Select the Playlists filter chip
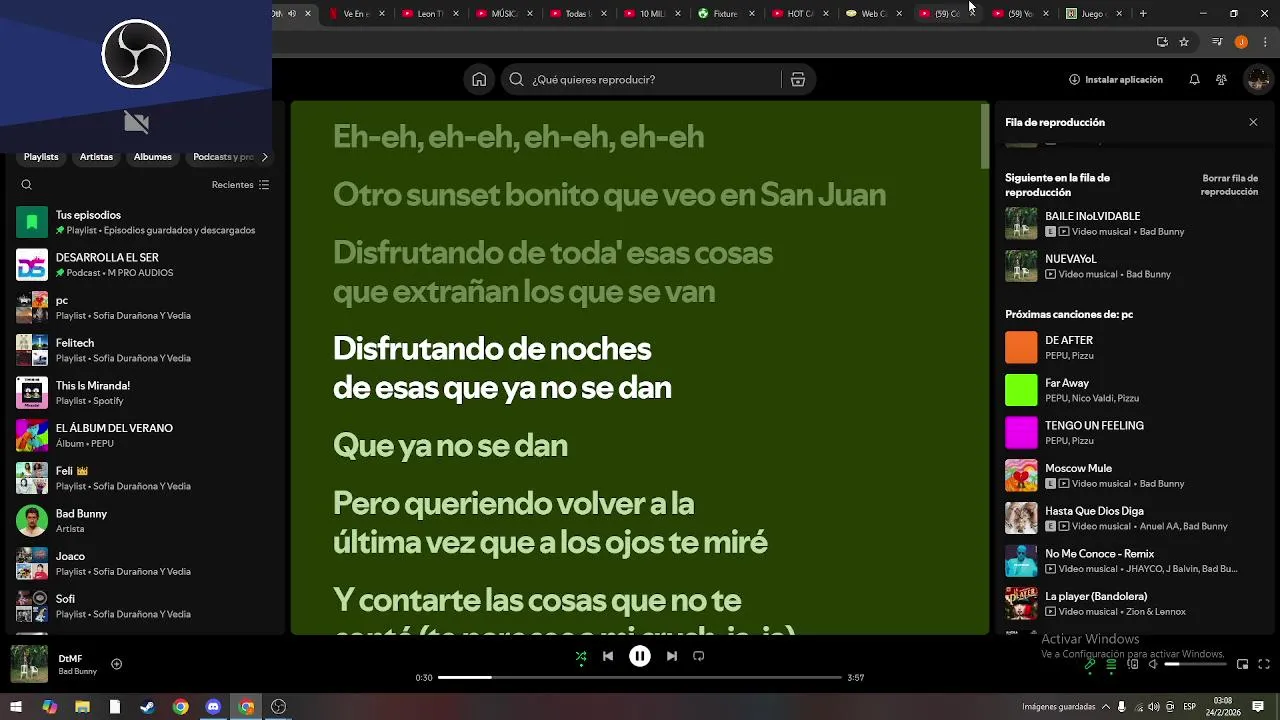1280x720 pixels. click(41, 157)
